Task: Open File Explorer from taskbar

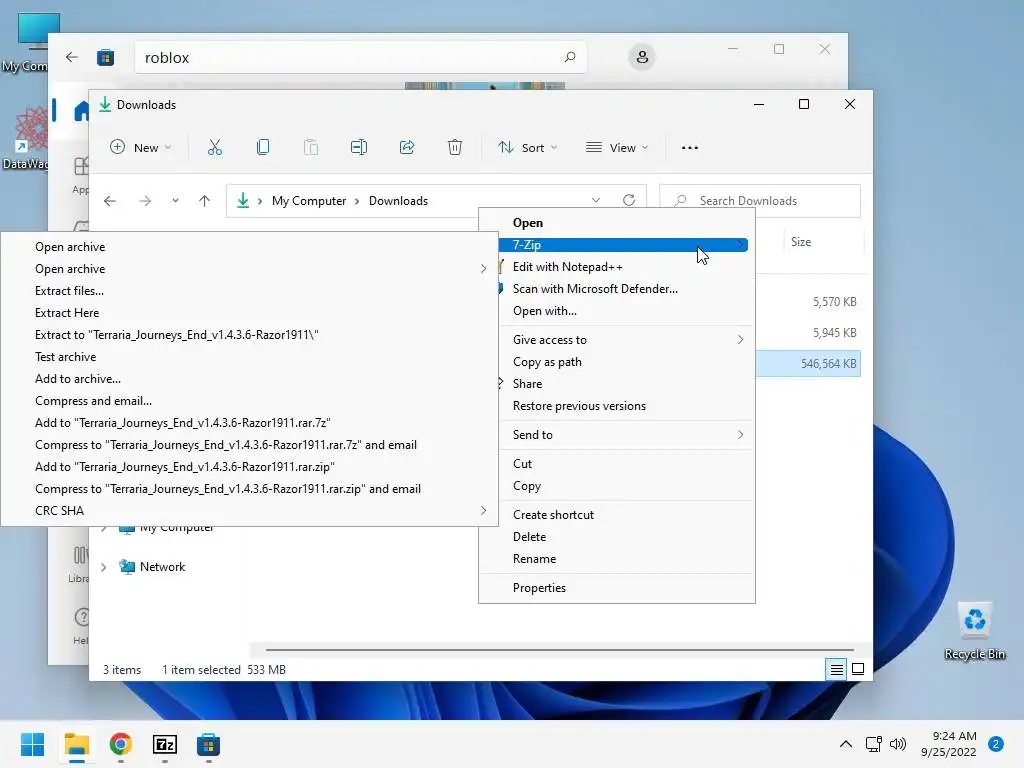Action: (76, 744)
